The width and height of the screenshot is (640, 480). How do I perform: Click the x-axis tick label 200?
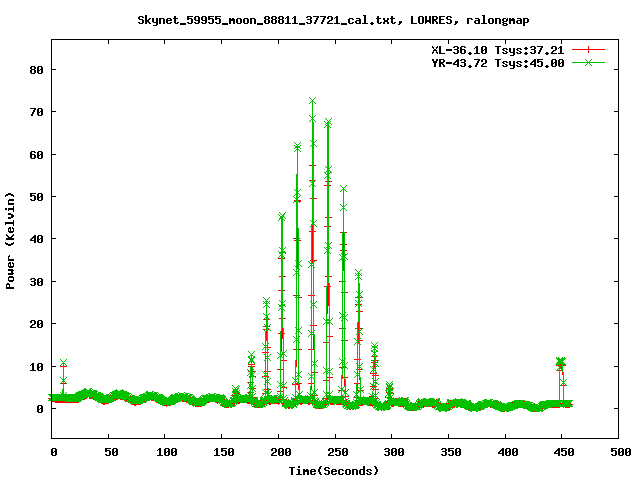click(281, 452)
